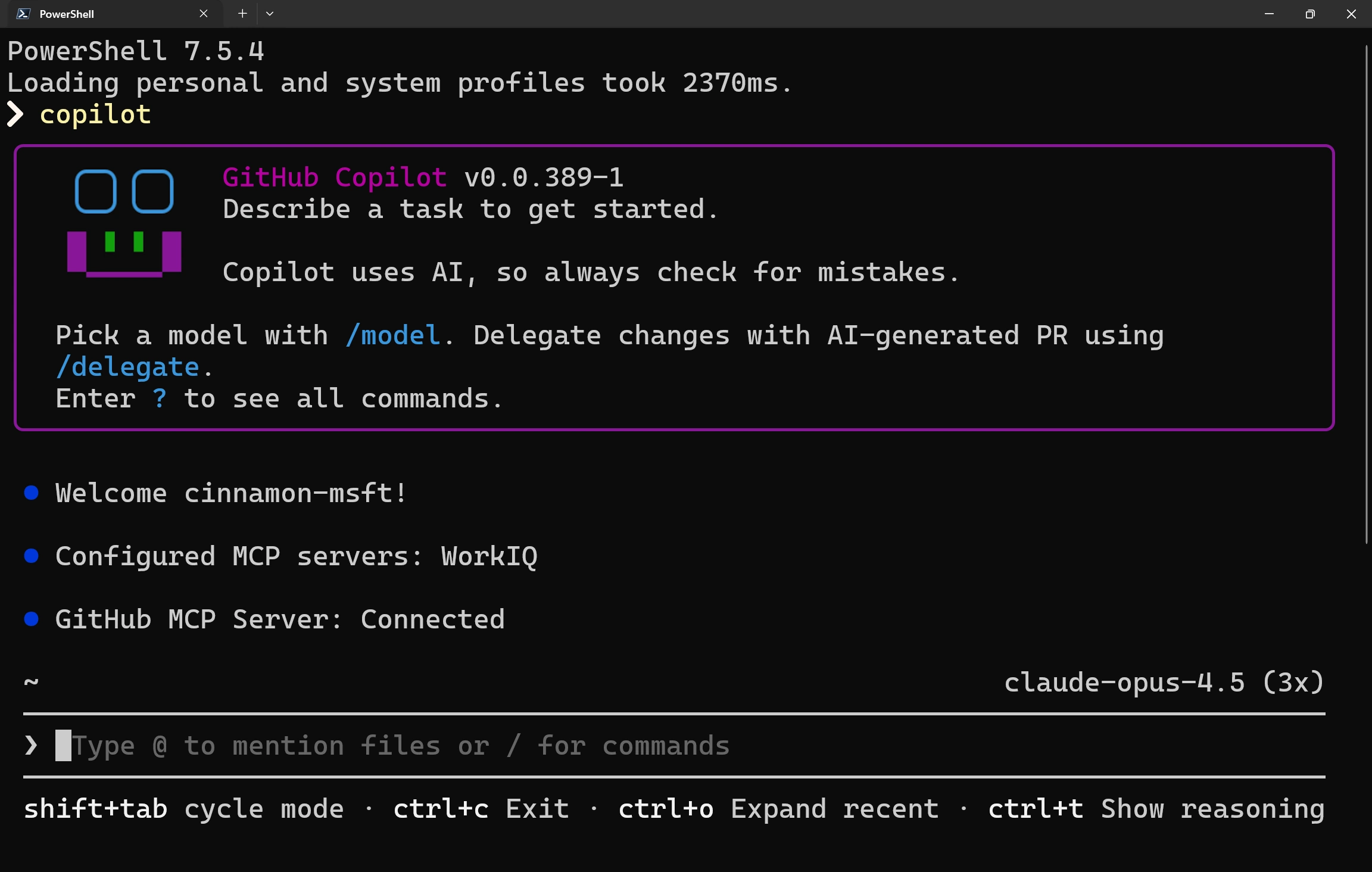The image size is (1372, 872).
Task: Open the tab list dropdown chevron
Action: coord(270,13)
